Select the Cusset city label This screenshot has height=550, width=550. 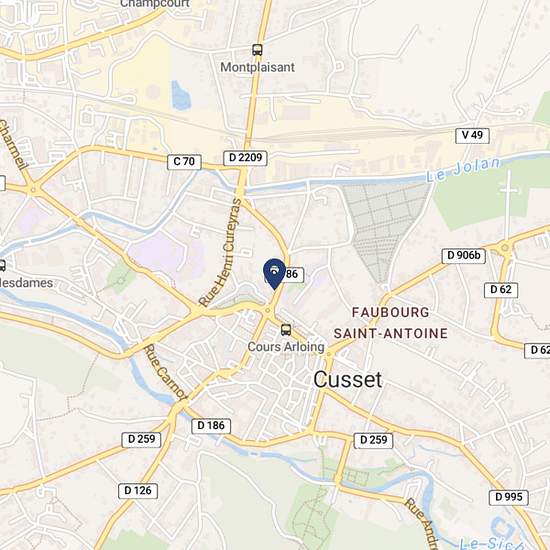click(x=348, y=380)
